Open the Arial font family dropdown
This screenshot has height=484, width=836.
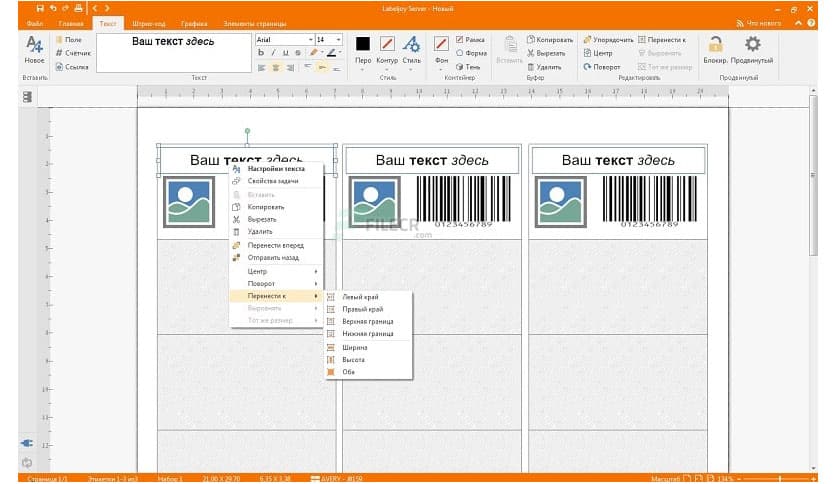pyautogui.click(x=283, y=39)
